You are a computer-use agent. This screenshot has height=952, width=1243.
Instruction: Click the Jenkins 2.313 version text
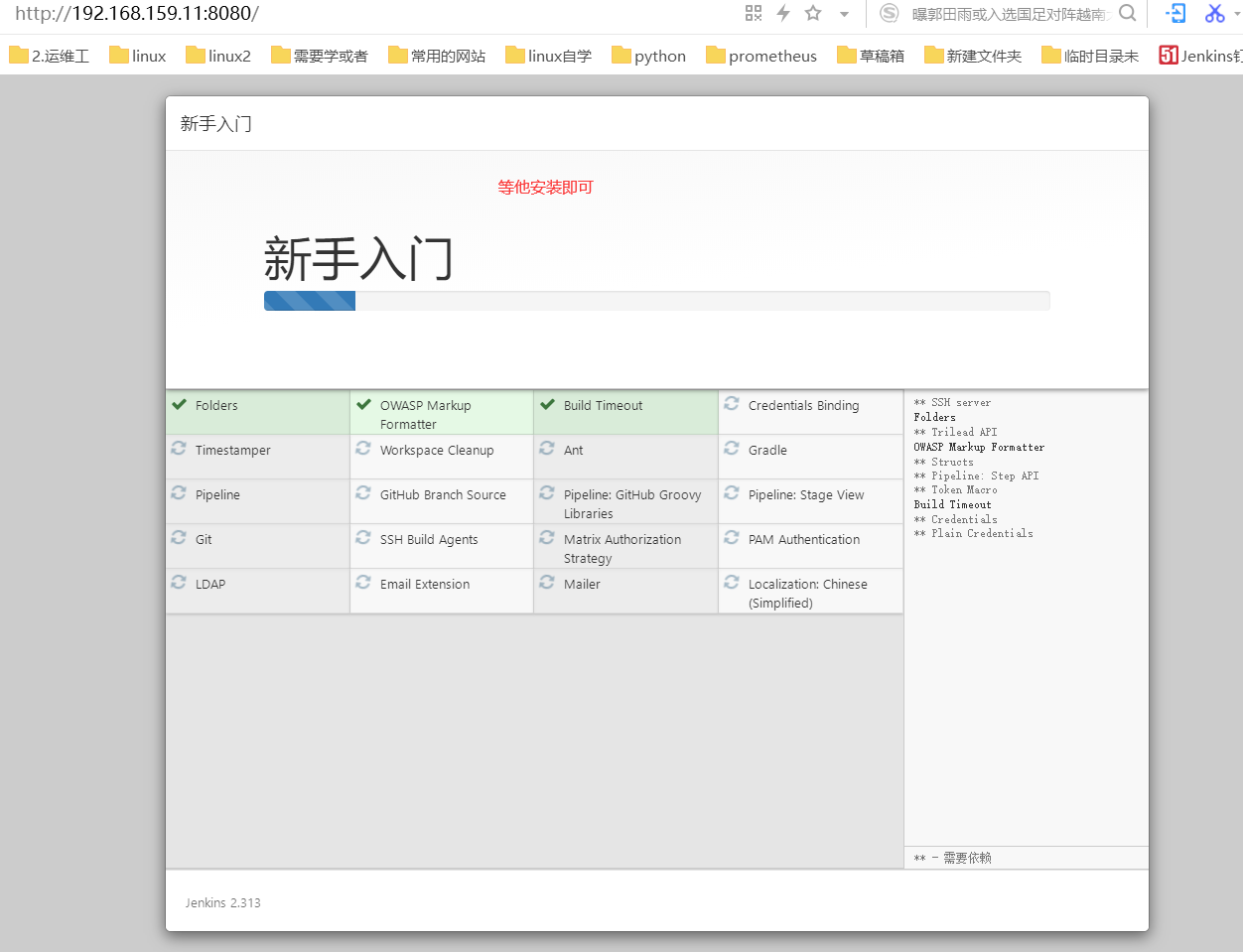pos(222,902)
